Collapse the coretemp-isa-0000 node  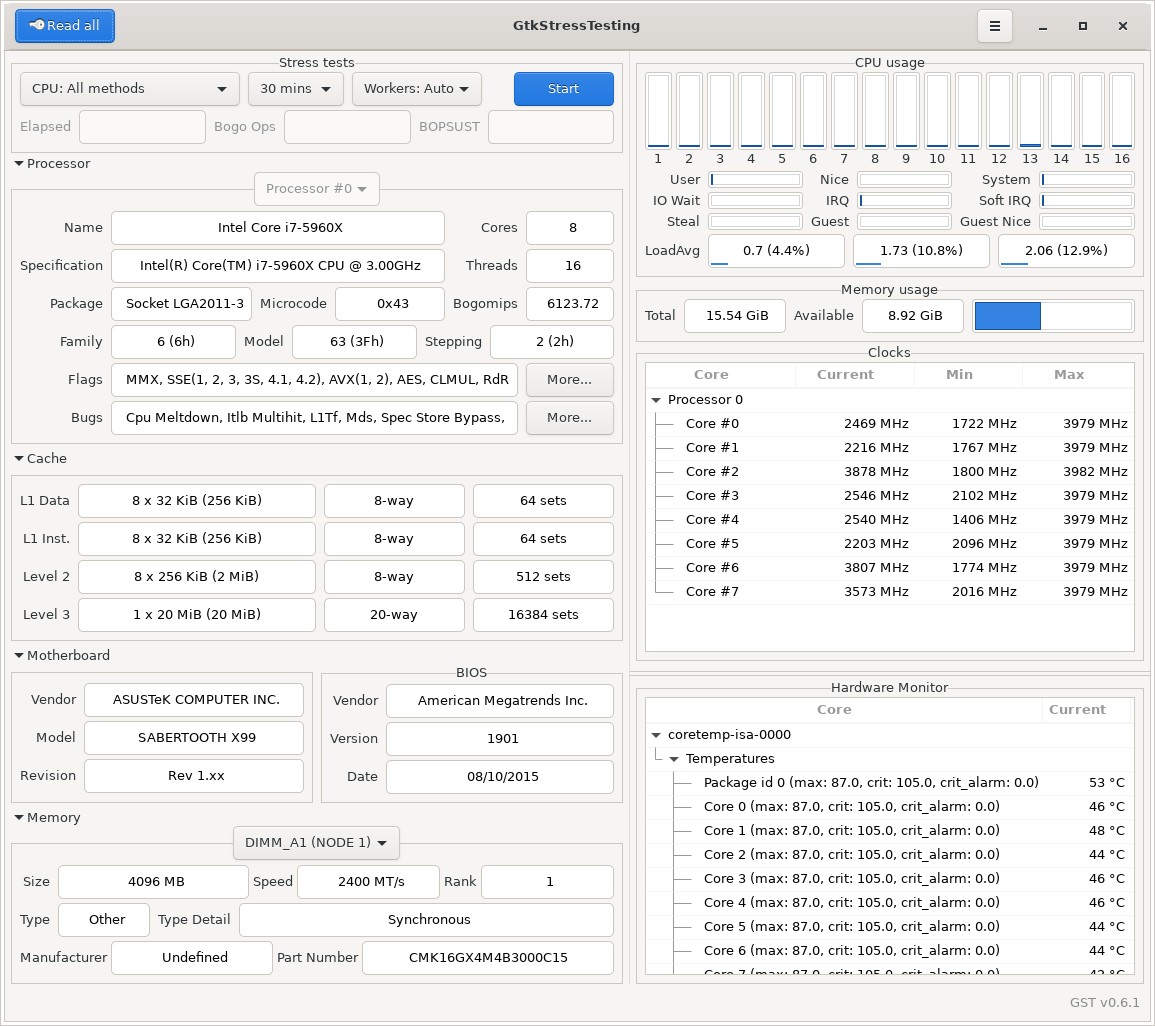tap(656, 735)
